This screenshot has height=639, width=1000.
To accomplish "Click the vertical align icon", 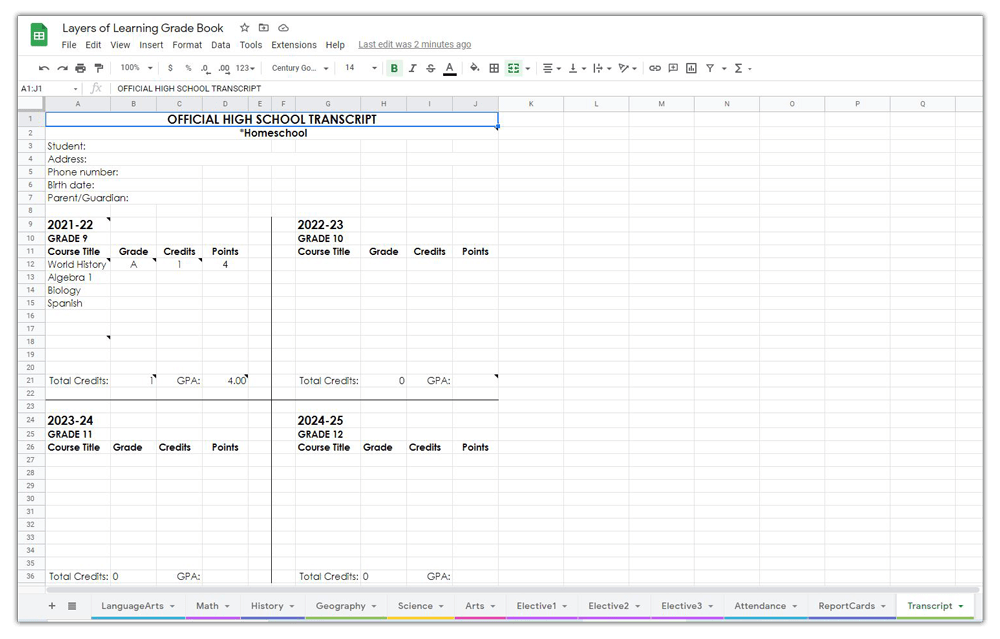I will click(573, 68).
